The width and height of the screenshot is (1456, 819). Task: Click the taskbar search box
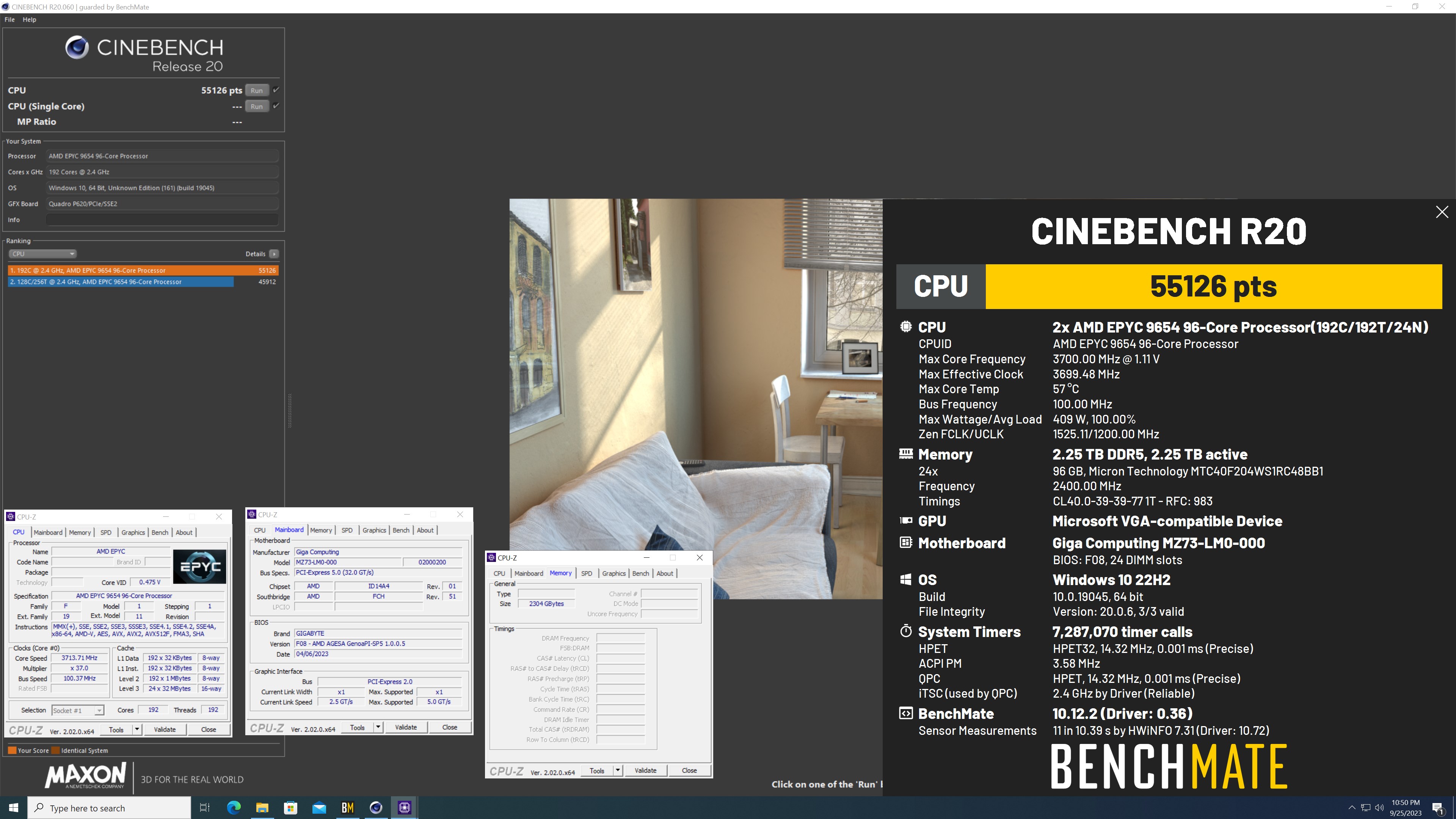click(110, 808)
